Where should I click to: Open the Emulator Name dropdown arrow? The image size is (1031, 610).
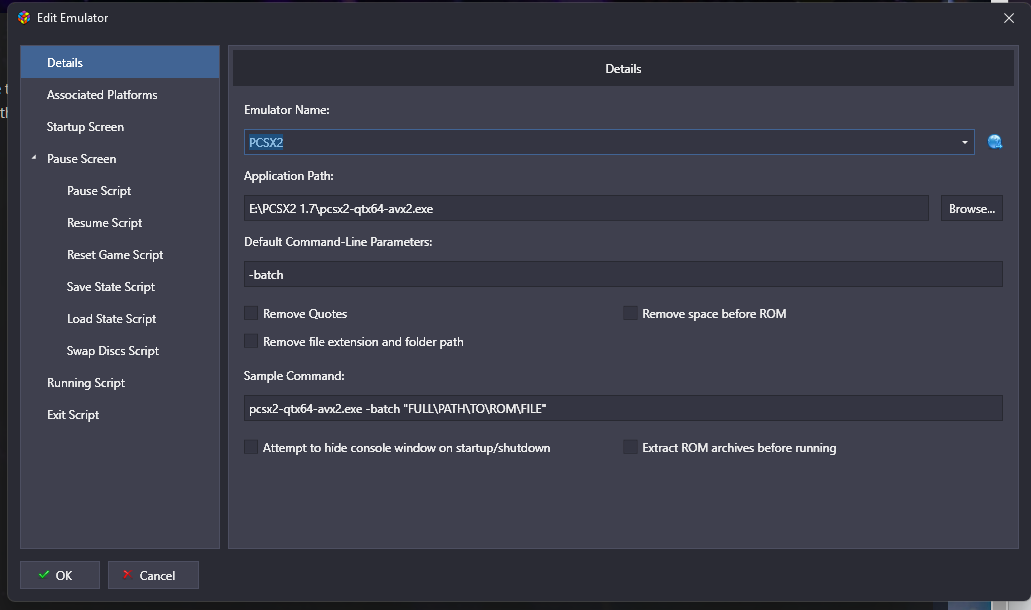965,143
